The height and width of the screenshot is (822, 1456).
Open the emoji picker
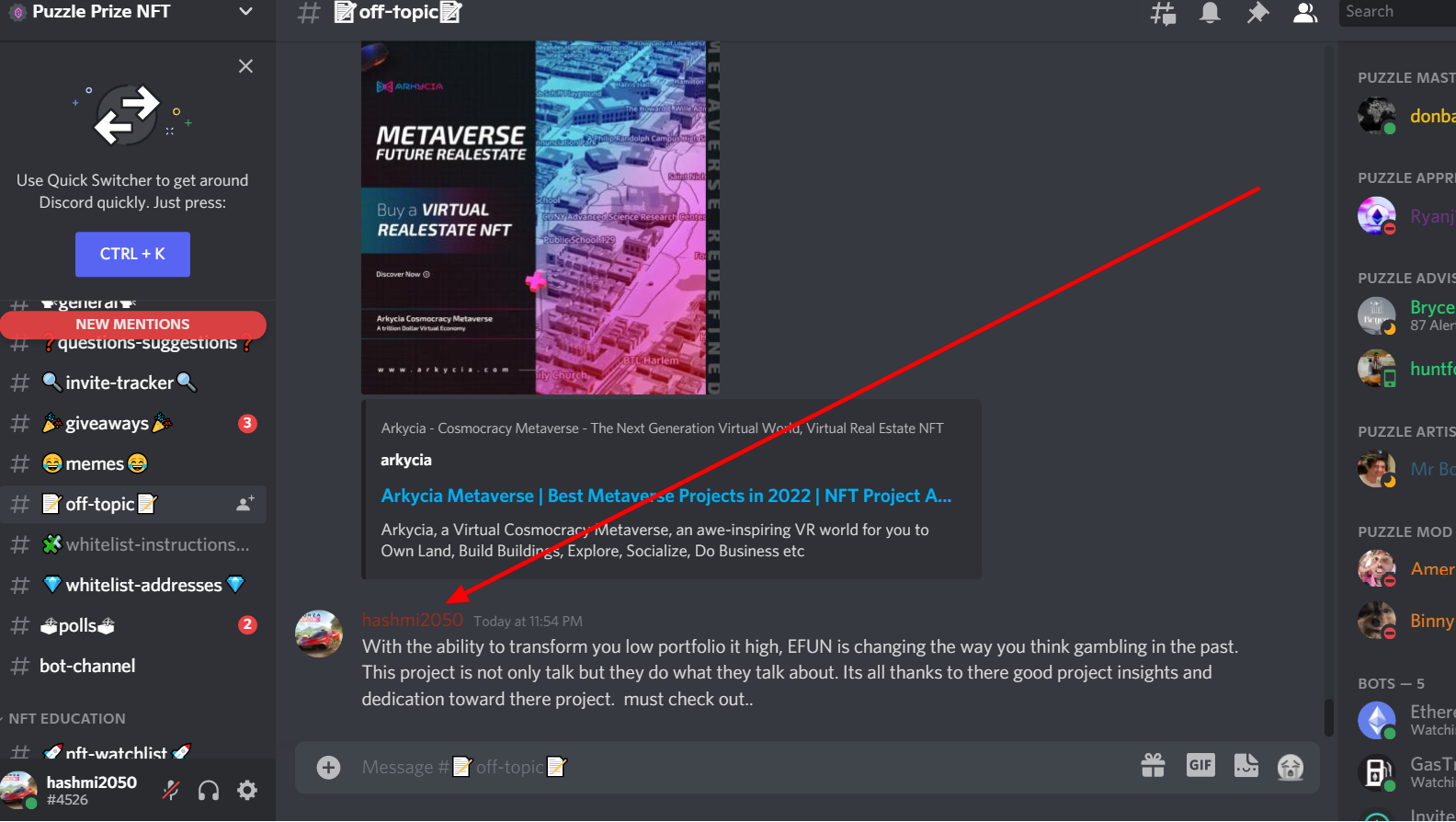coord(1291,767)
